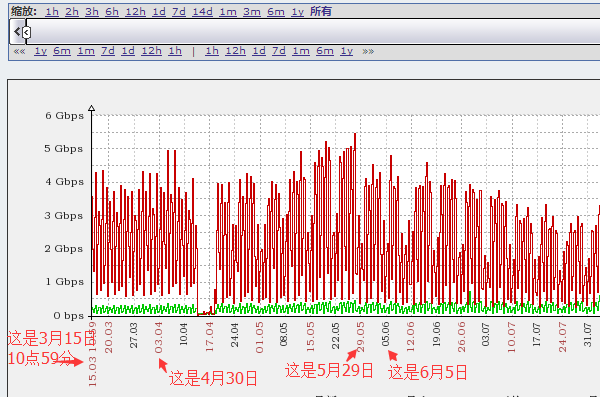Screen dimensions: 600x397
Task: Click the 2 Gbps axis label
Action: coord(64,248)
